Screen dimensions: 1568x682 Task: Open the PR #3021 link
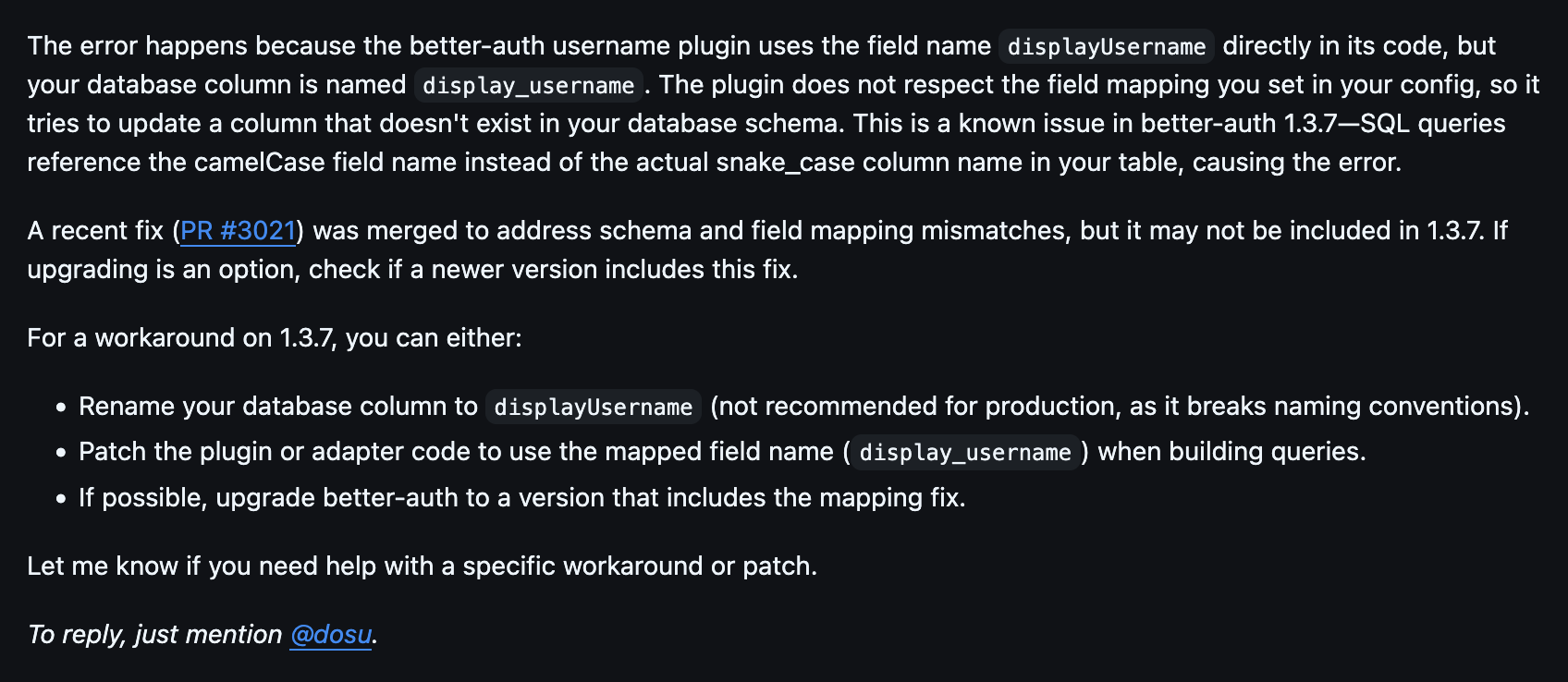238,231
